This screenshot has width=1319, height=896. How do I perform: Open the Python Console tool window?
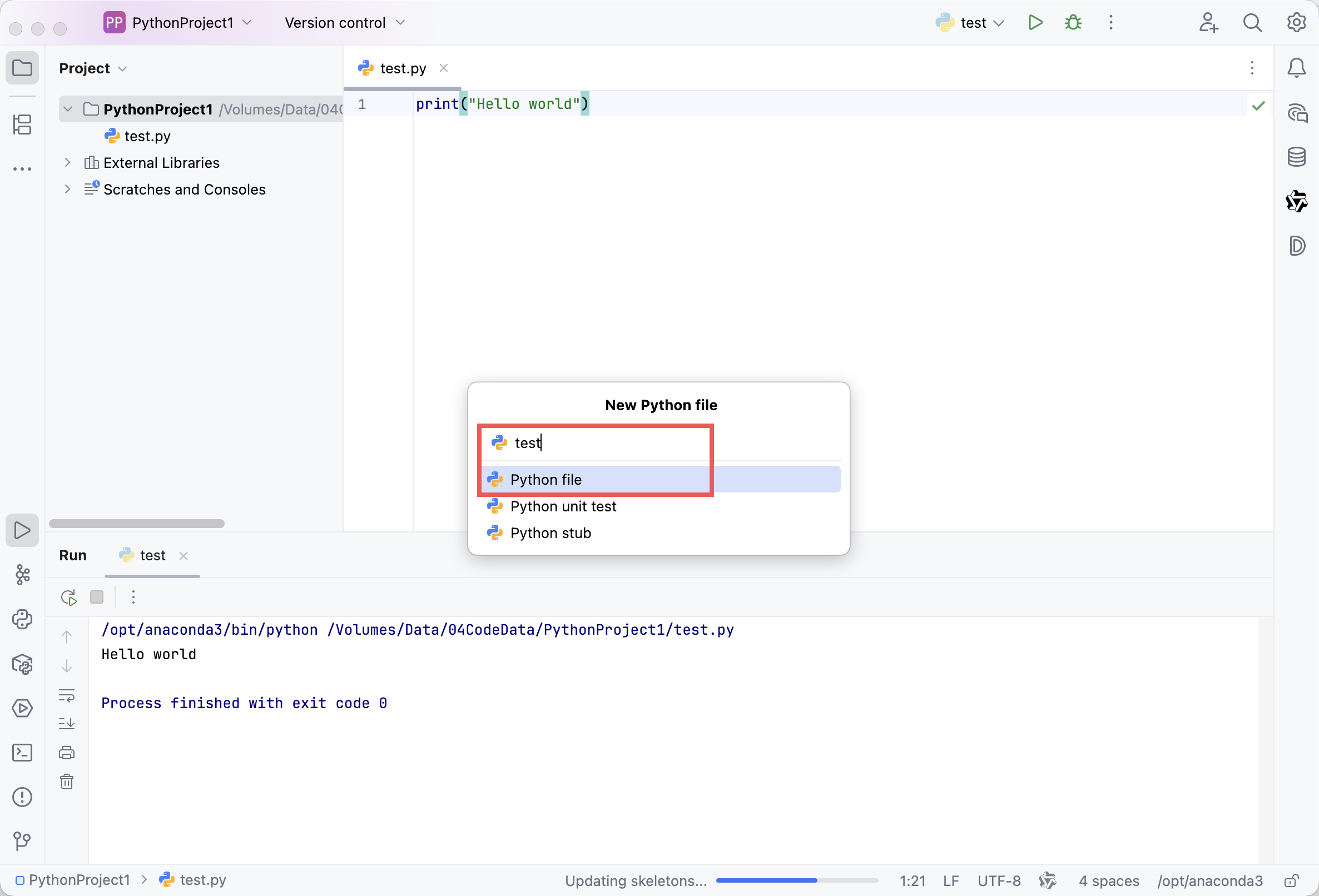pyautogui.click(x=22, y=619)
